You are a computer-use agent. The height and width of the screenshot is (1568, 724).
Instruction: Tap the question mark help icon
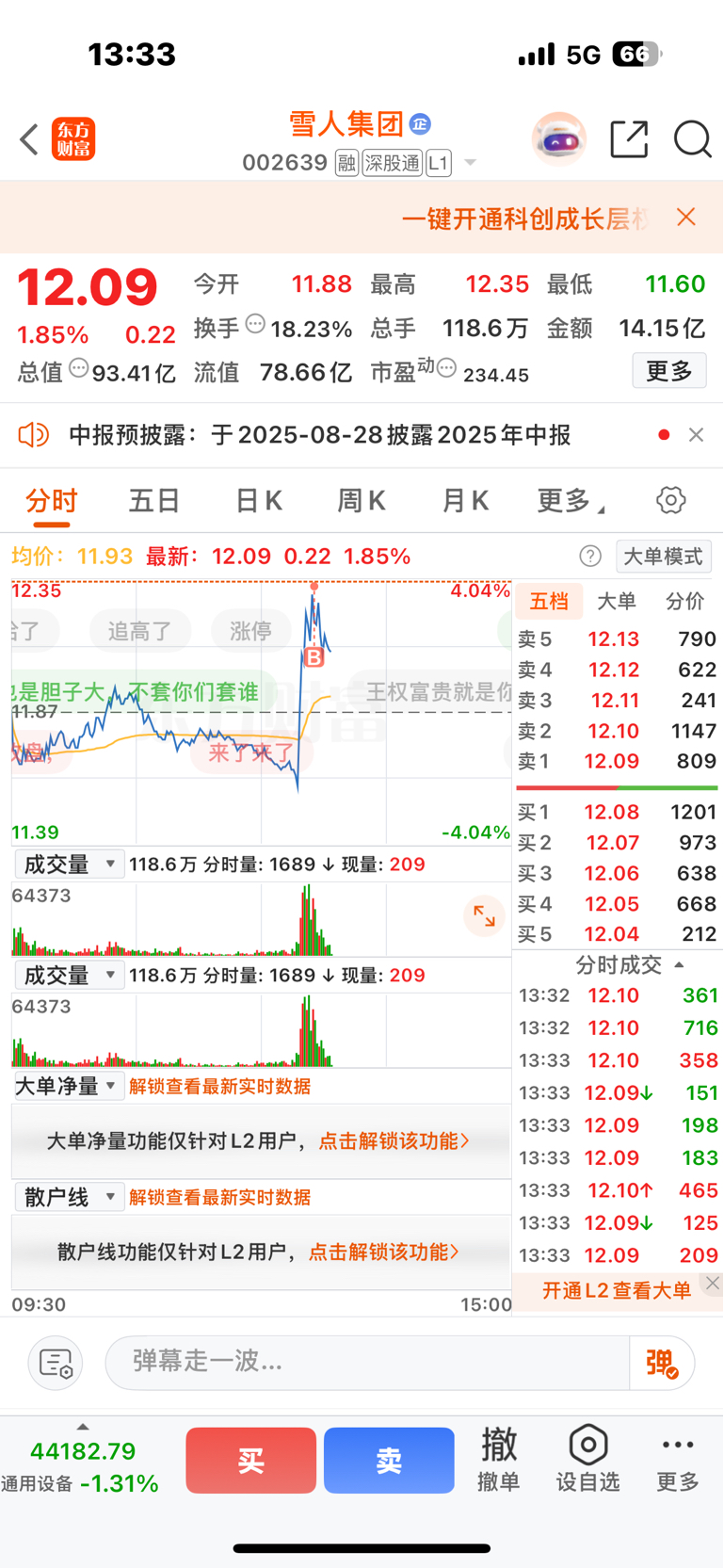590,557
